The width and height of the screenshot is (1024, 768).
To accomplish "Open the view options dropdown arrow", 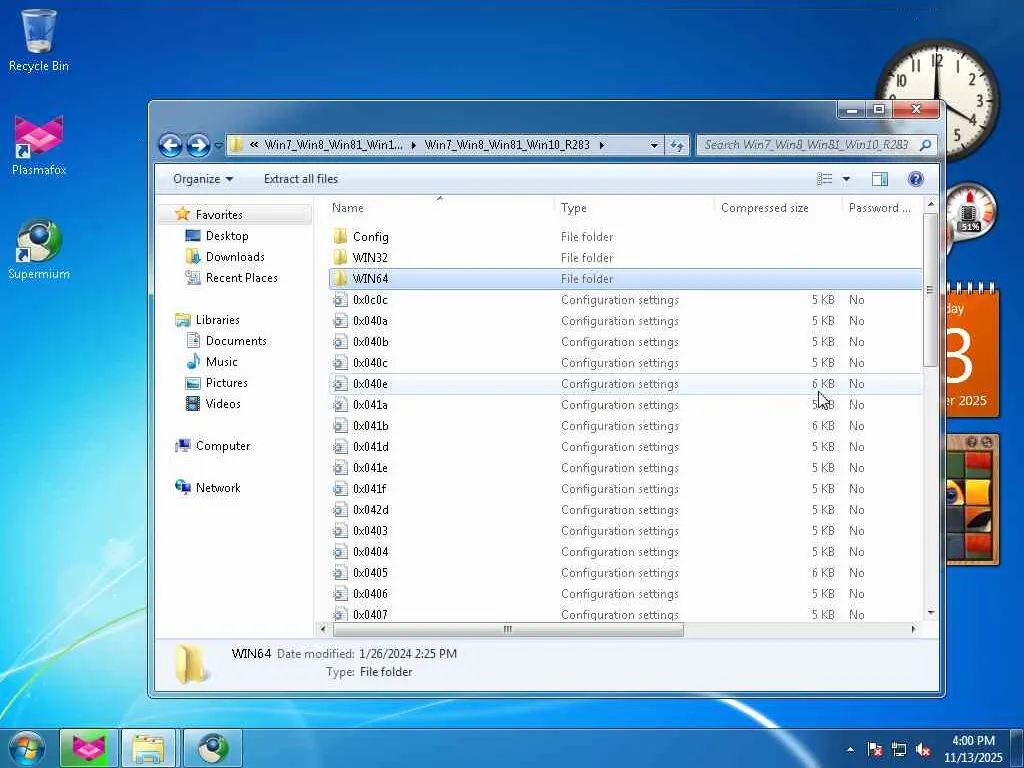I will (846, 179).
